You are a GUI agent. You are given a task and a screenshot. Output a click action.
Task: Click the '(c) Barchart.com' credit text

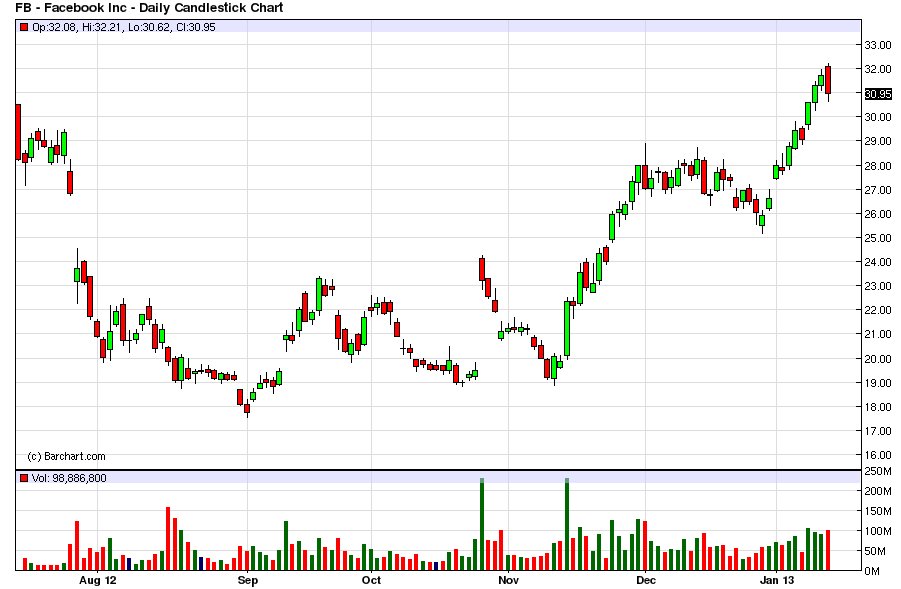point(67,456)
